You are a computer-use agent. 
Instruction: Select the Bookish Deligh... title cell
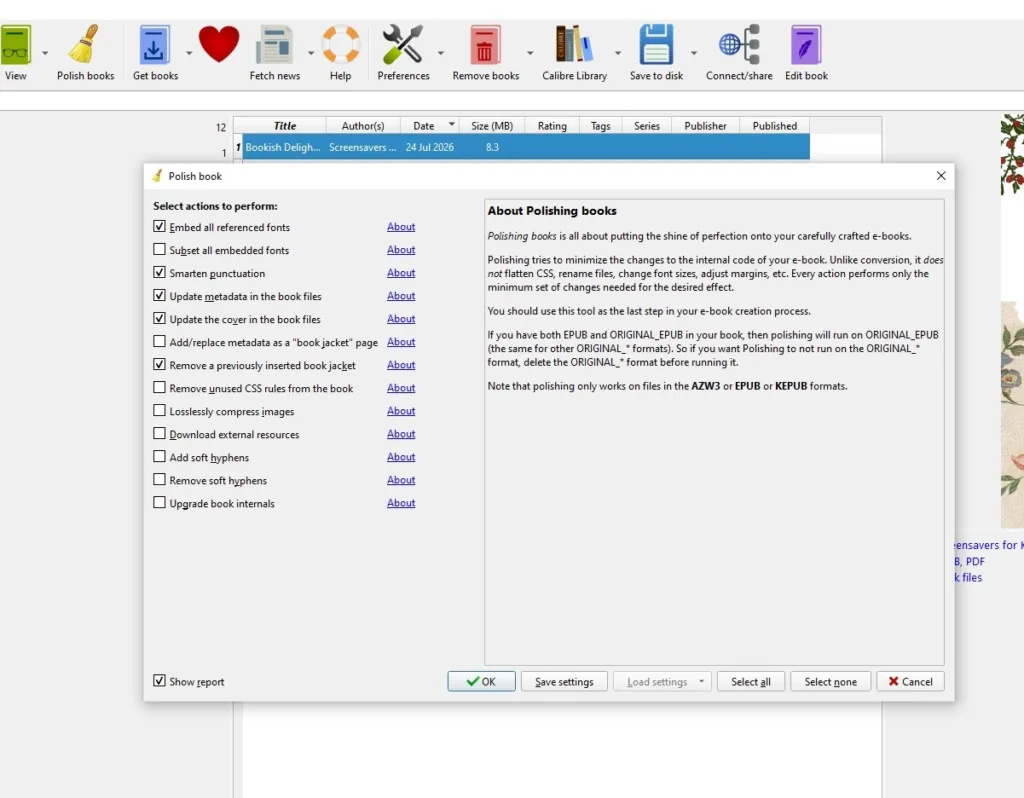click(x=283, y=147)
